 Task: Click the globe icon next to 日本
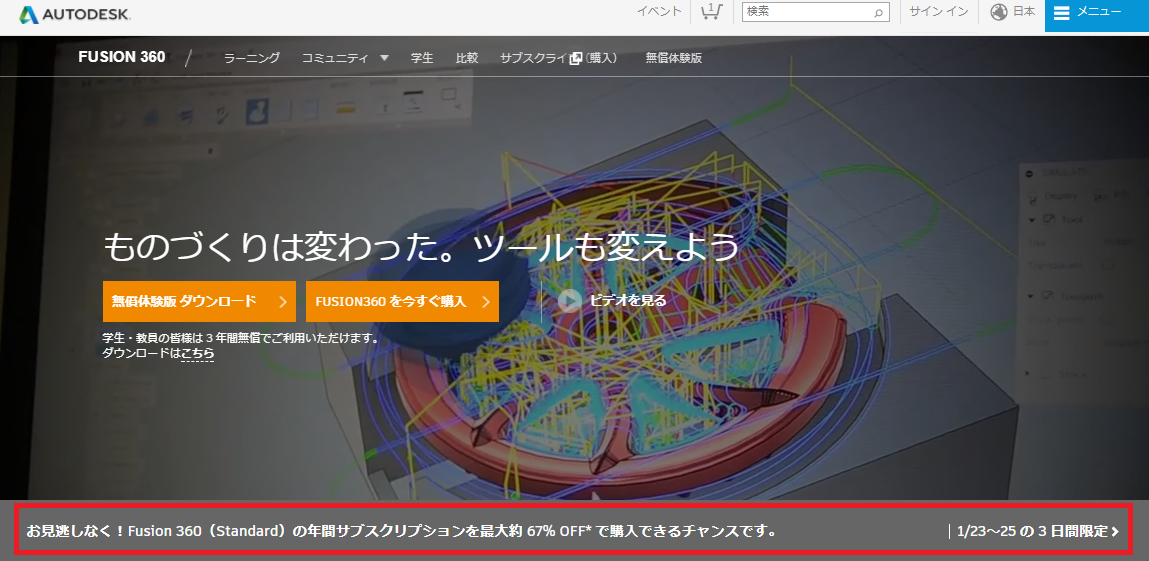(x=999, y=12)
